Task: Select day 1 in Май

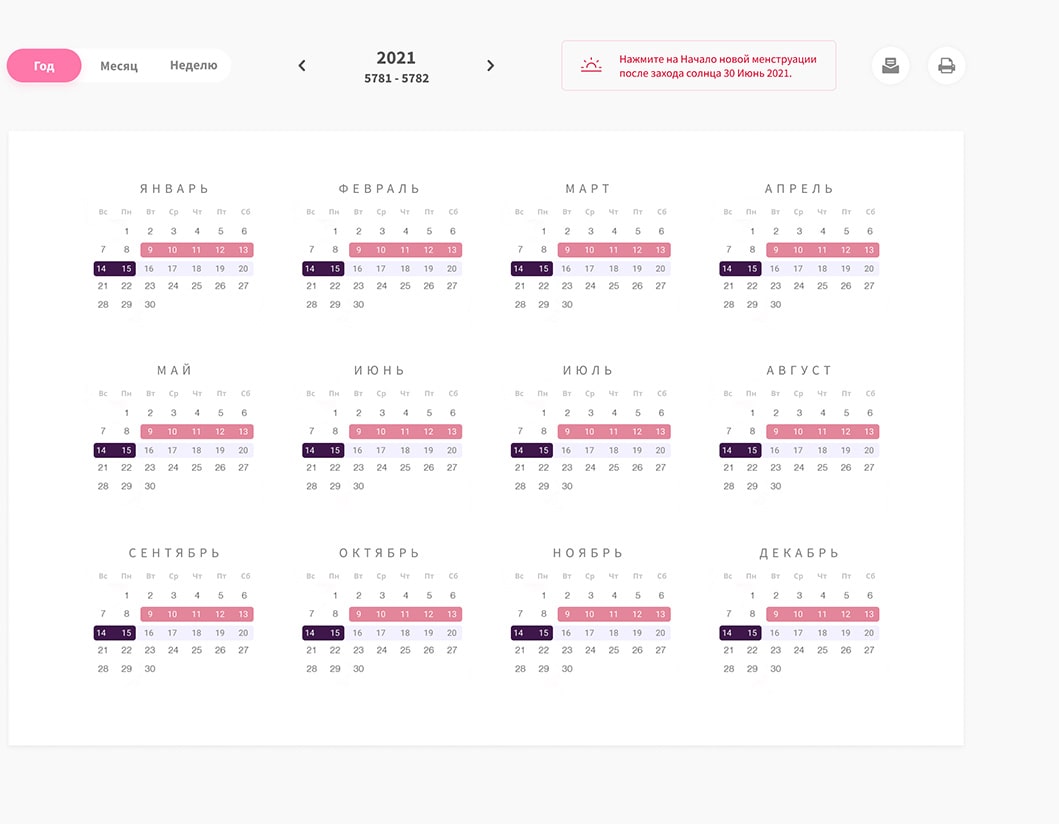Action: [126, 413]
